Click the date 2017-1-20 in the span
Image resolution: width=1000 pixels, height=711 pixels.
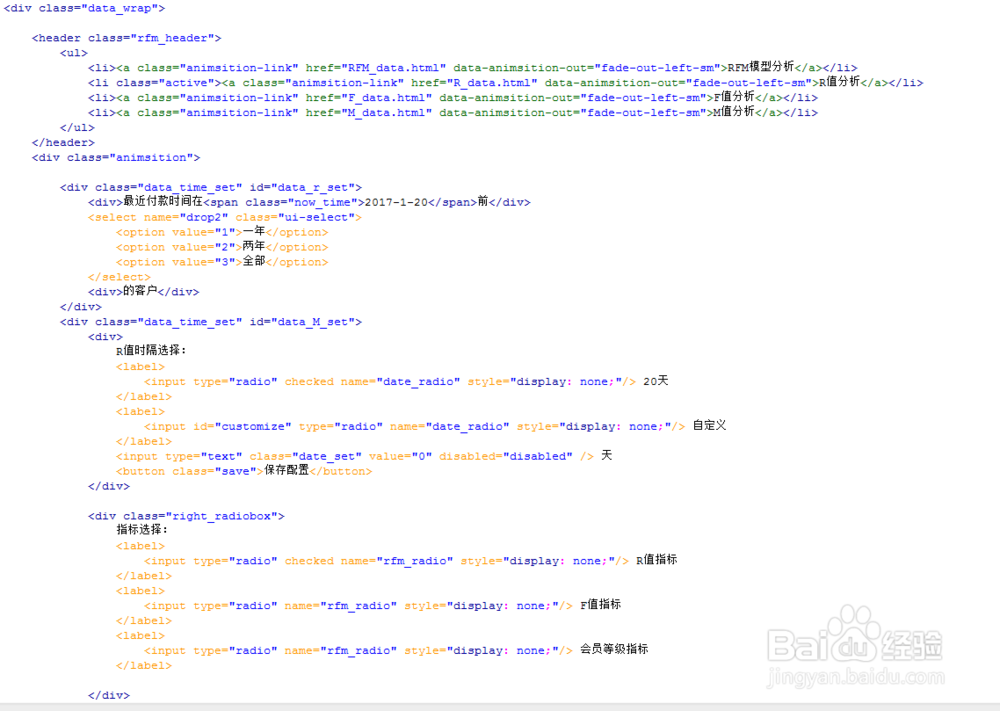click(x=396, y=202)
